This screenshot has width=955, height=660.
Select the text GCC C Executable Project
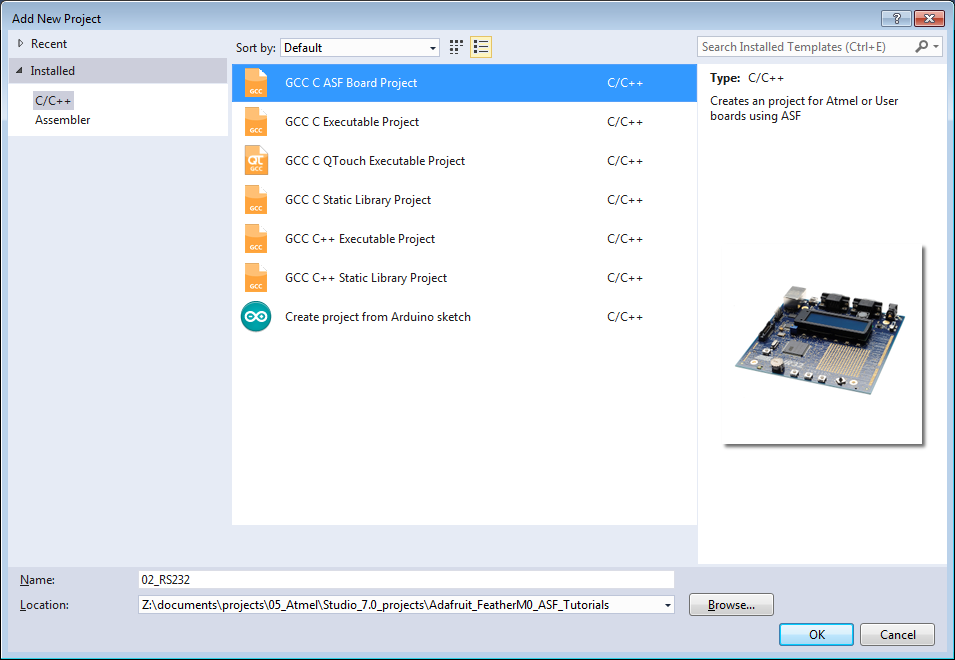(x=352, y=122)
